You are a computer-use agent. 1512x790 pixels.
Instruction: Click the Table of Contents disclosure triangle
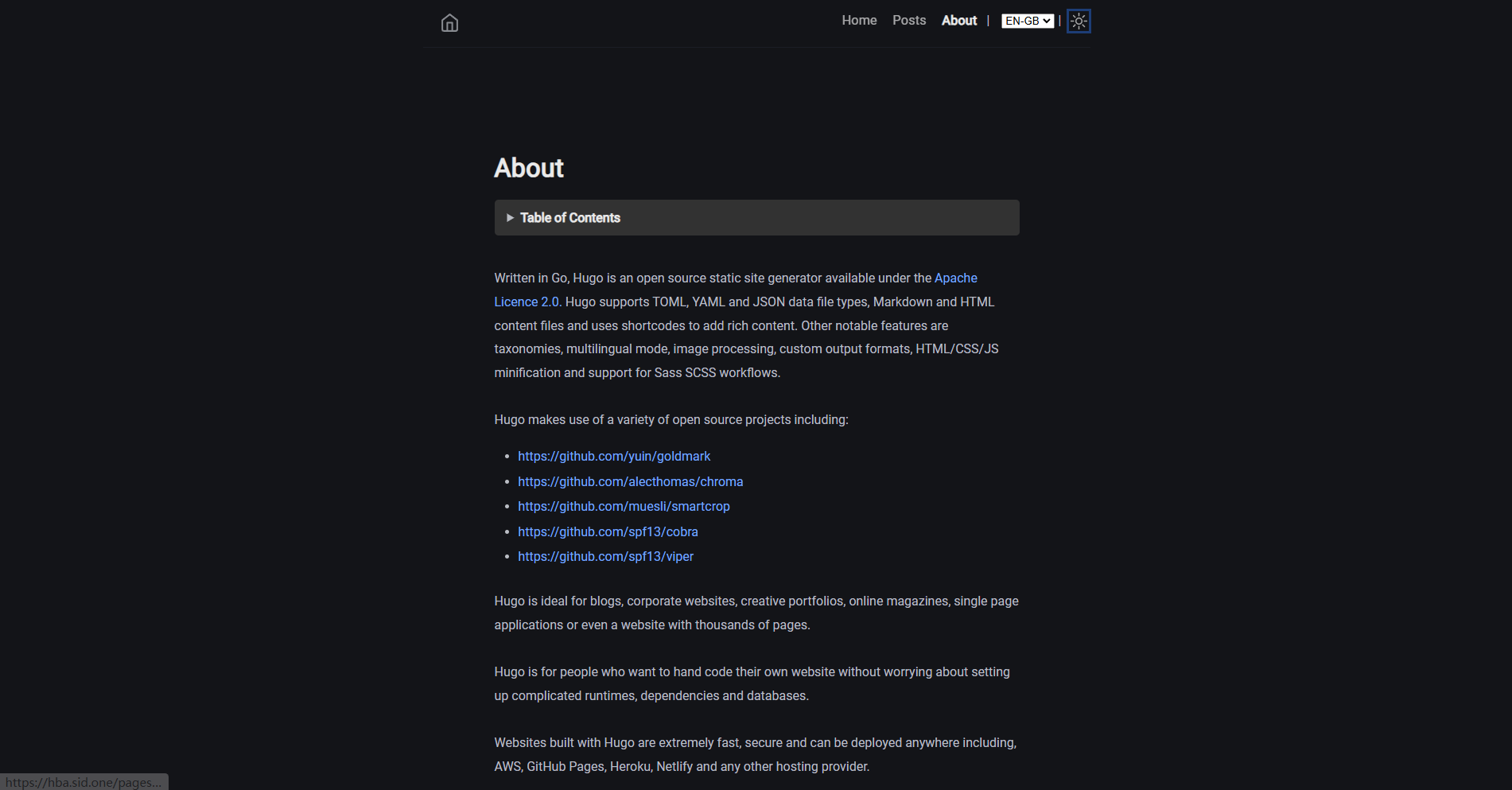(x=510, y=218)
